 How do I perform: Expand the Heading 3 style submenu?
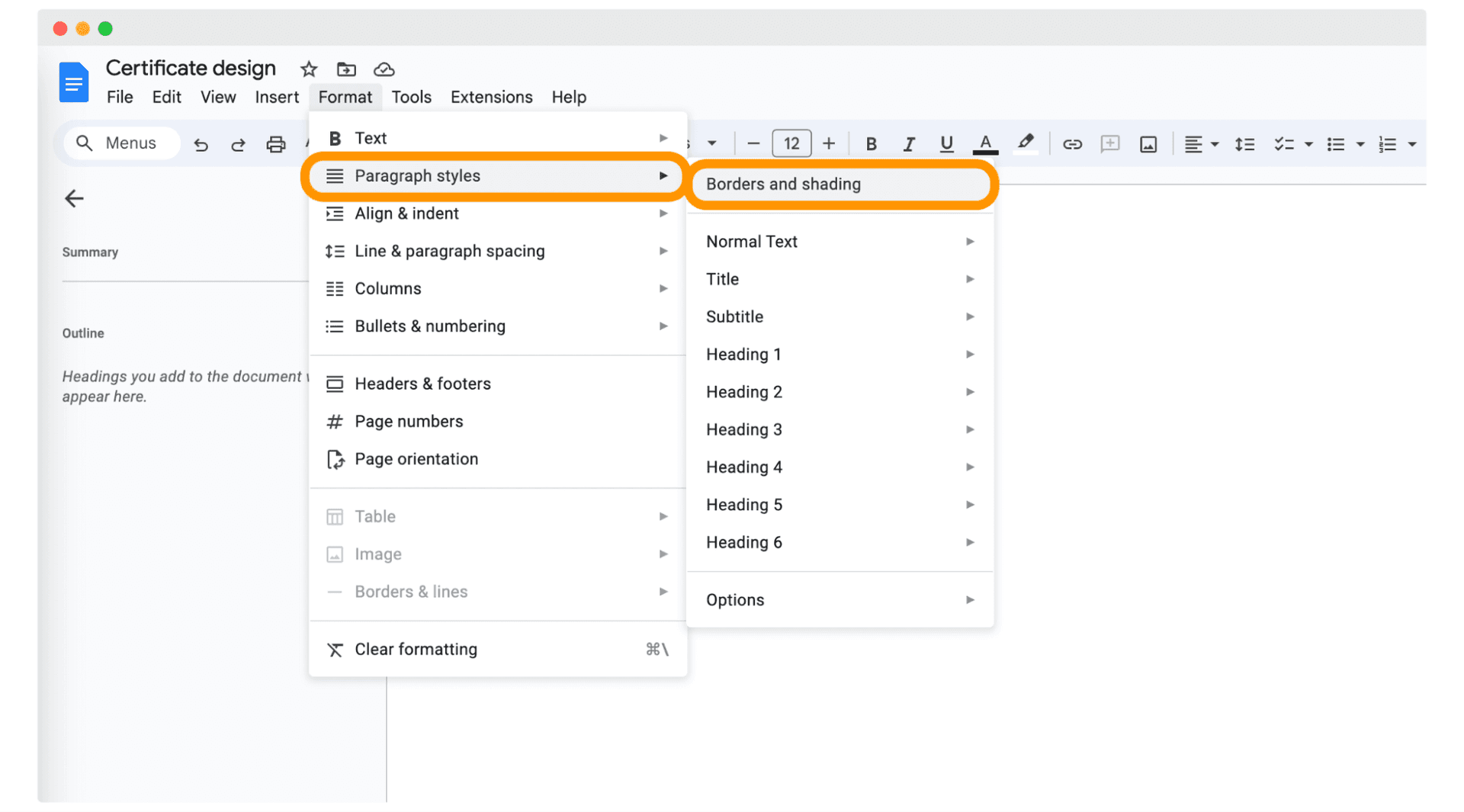(840, 429)
